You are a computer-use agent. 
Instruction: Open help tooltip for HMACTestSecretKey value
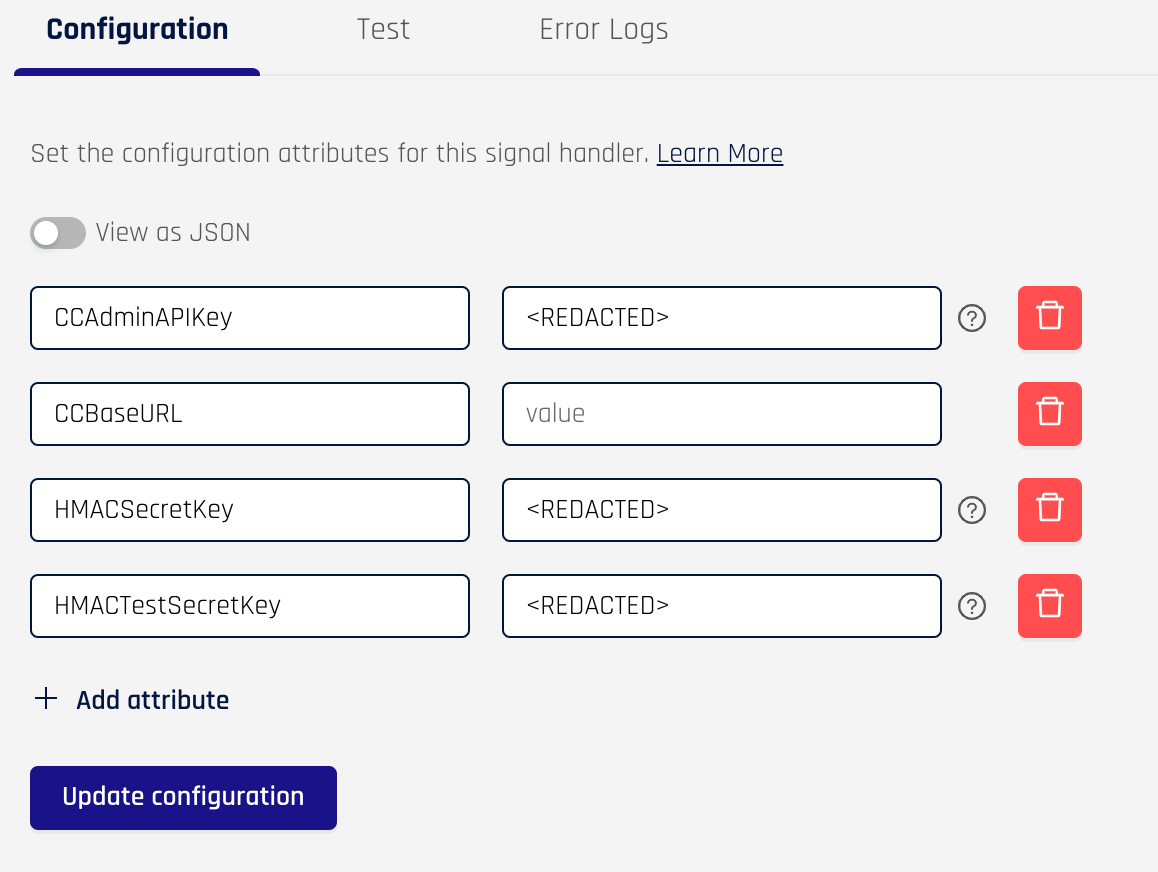971,606
